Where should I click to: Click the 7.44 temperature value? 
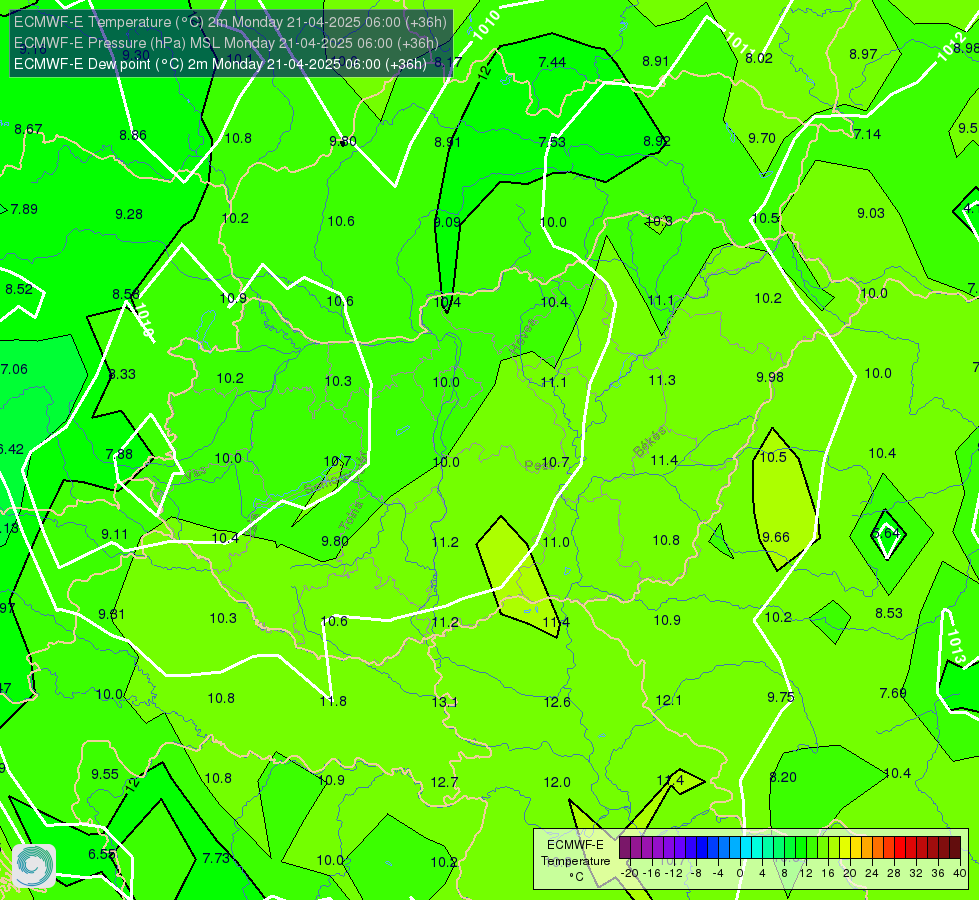pyautogui.click(x=552, y=62)
